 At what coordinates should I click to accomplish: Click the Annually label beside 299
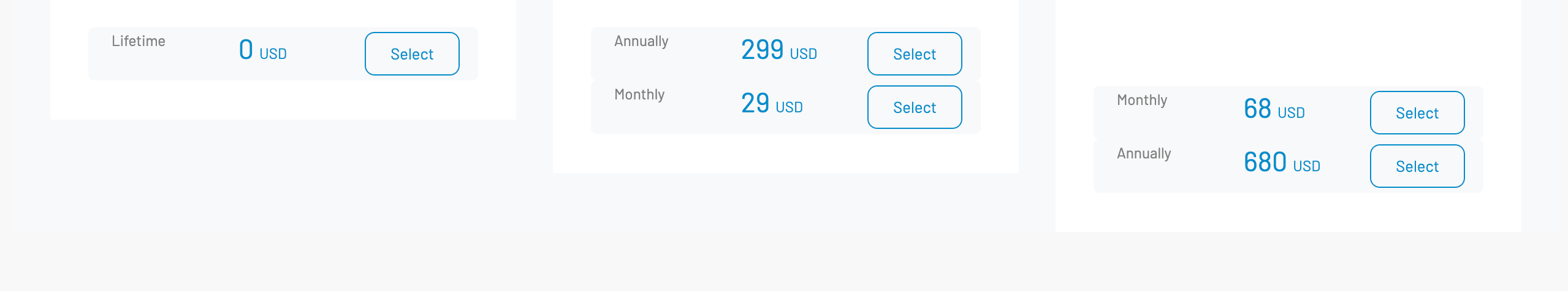point(641,41)
